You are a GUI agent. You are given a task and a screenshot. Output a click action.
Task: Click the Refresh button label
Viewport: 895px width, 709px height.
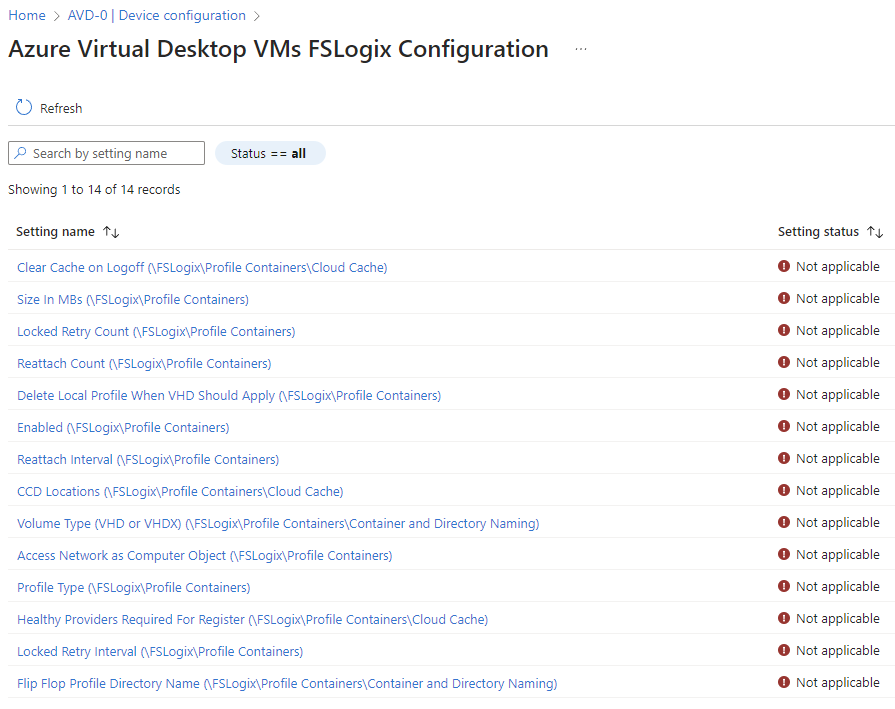(61, 108)
